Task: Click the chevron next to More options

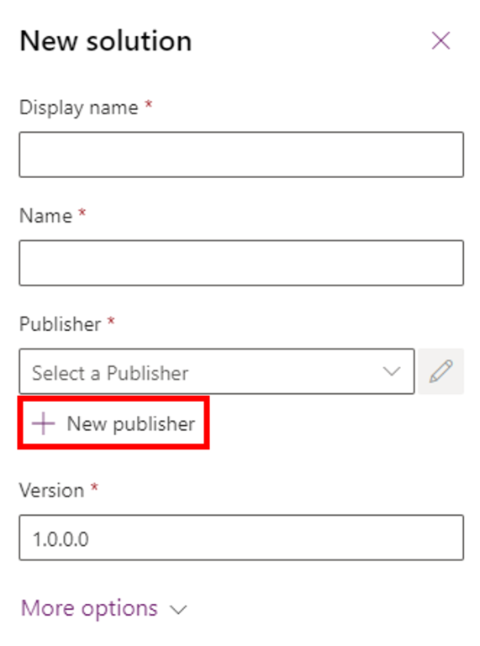Action: pos(178,609)
